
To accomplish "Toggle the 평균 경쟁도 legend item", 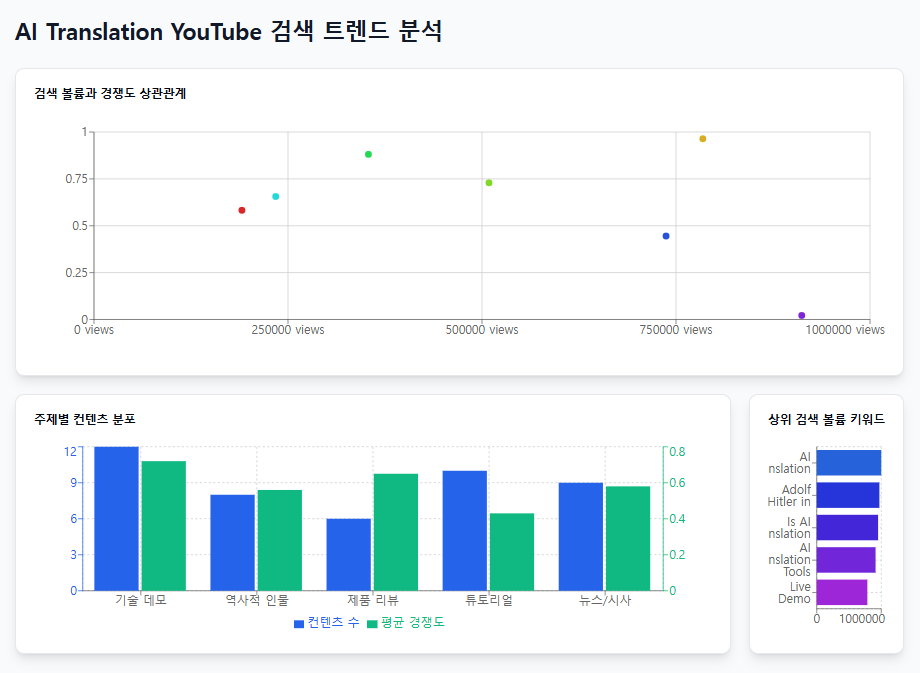I will [x=405, y=623].
